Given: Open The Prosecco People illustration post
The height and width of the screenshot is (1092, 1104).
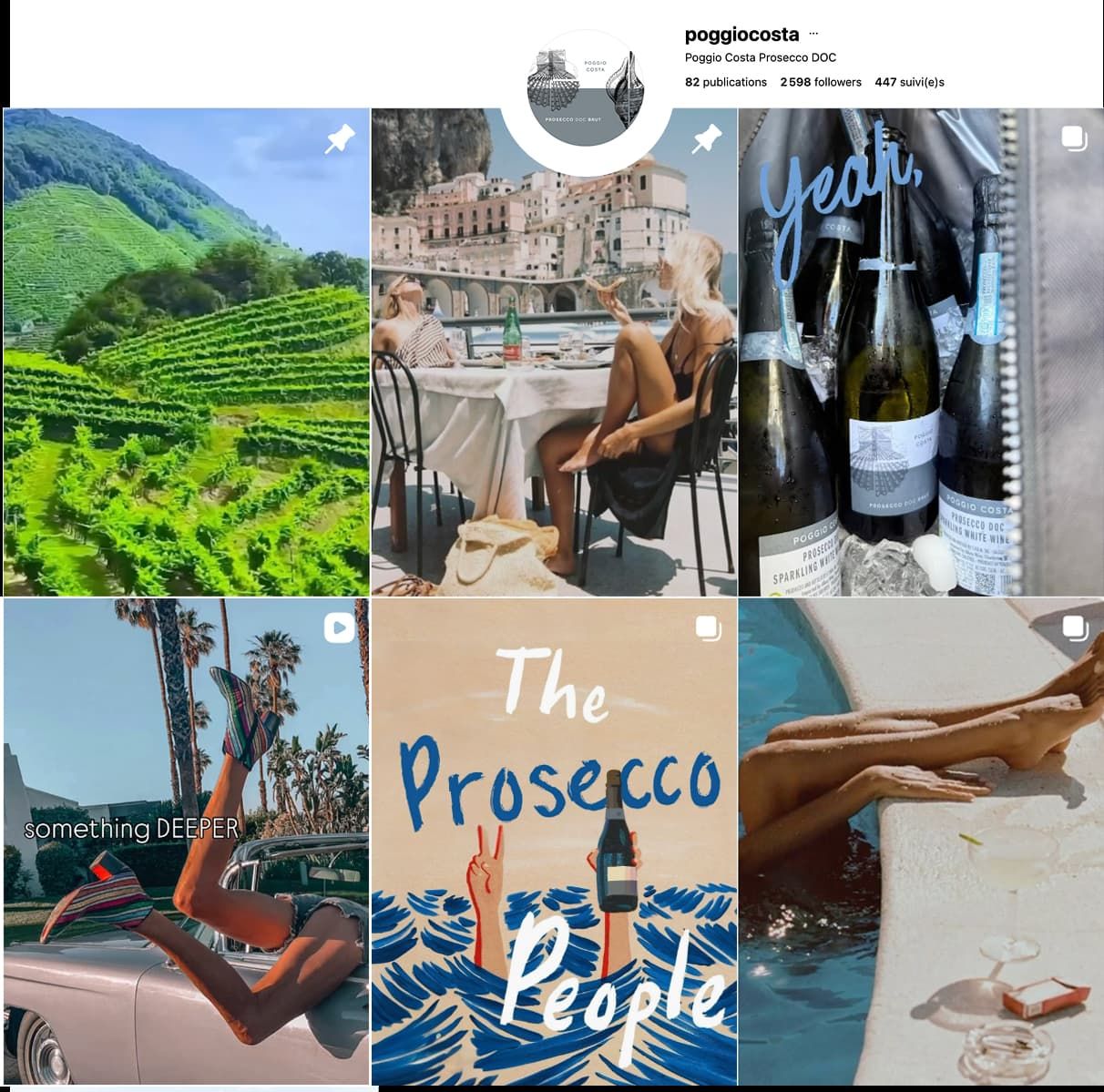Looking at the screenshot, I should pyautogui.click(x=554, y=841).
